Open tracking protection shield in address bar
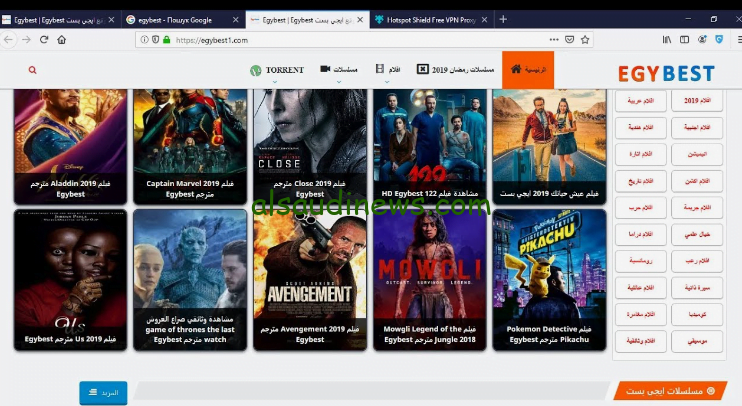 (x=155, y=40)
